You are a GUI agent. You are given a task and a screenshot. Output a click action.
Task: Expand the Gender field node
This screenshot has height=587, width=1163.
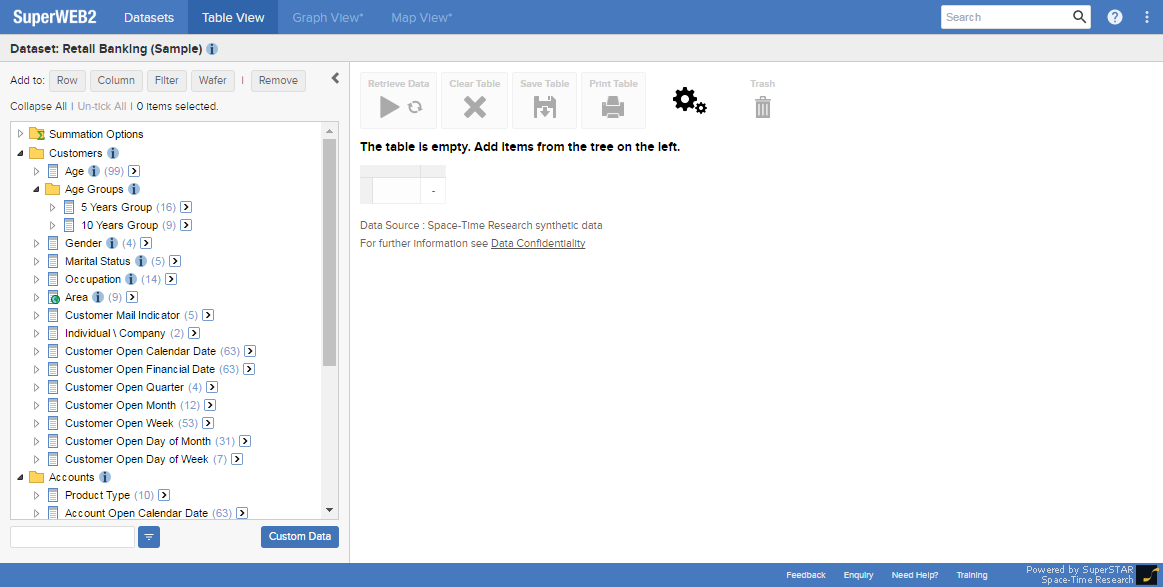(37, 243)
